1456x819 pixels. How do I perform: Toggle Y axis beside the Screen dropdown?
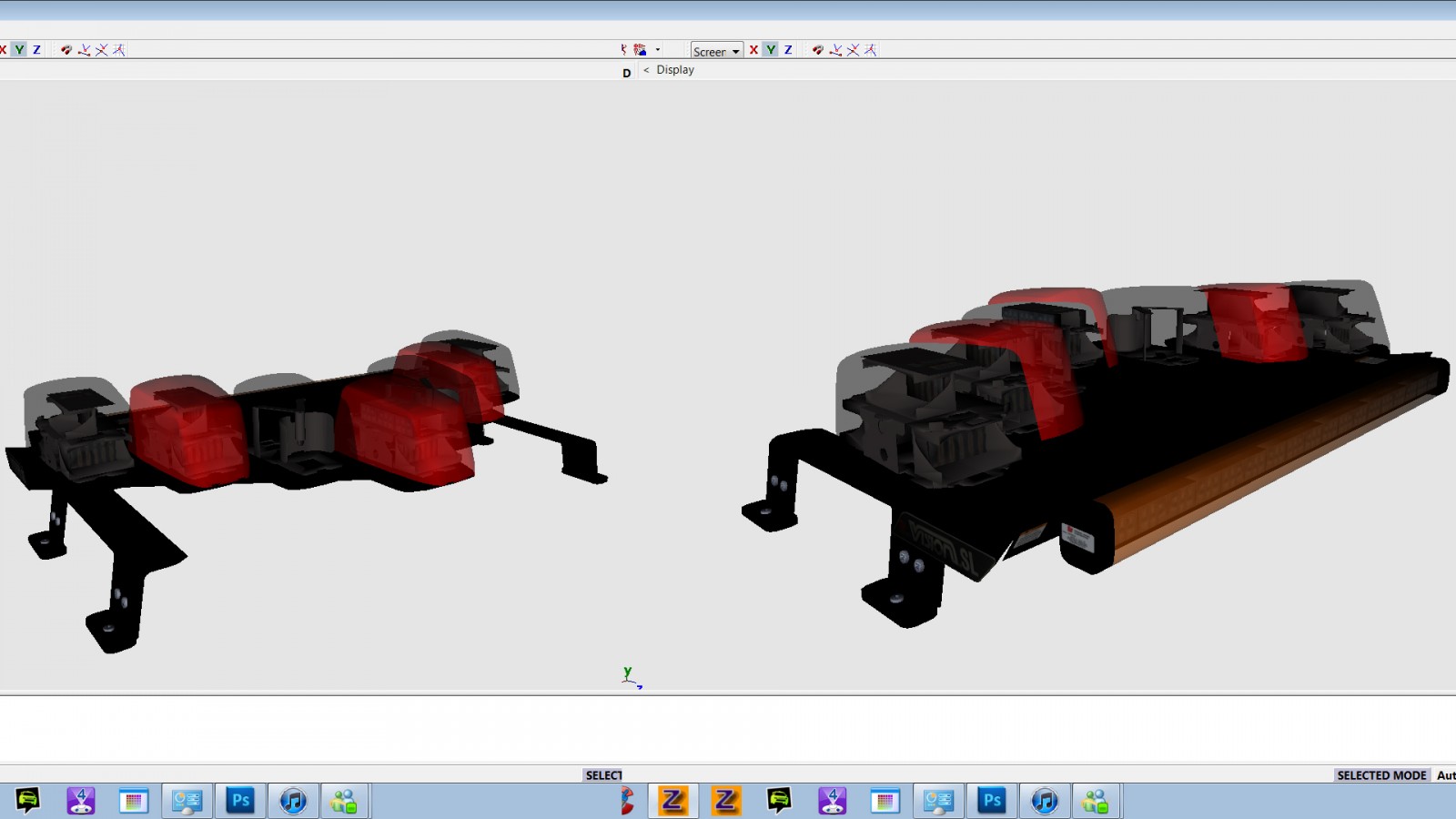point(771,50)
